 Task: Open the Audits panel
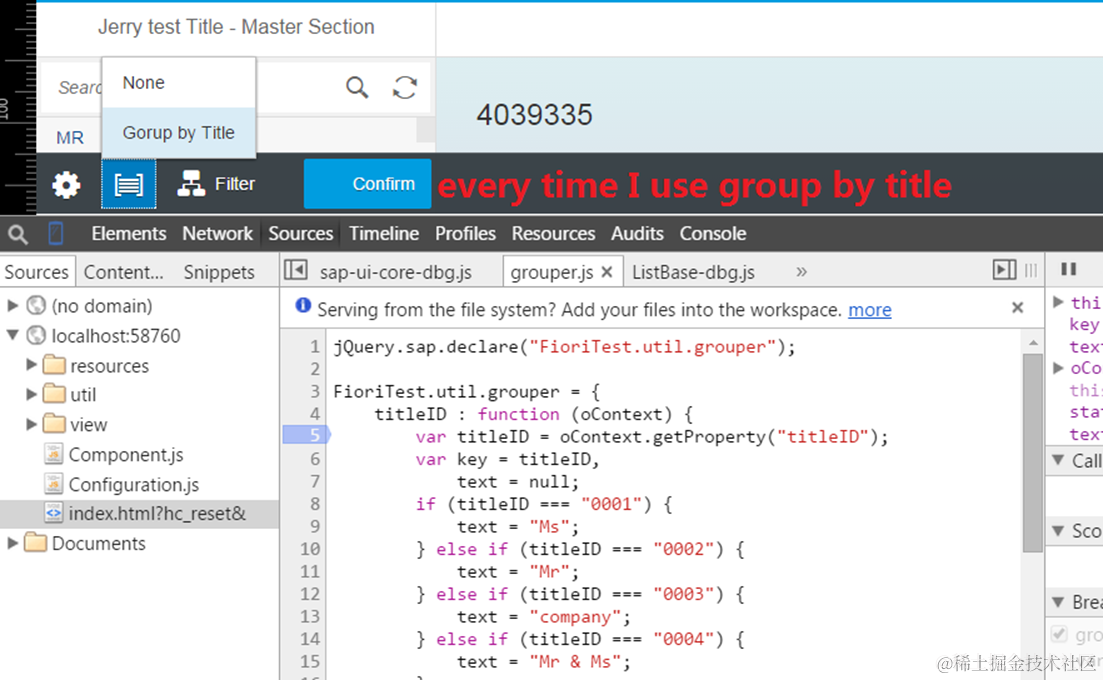(x=637, y=233)
